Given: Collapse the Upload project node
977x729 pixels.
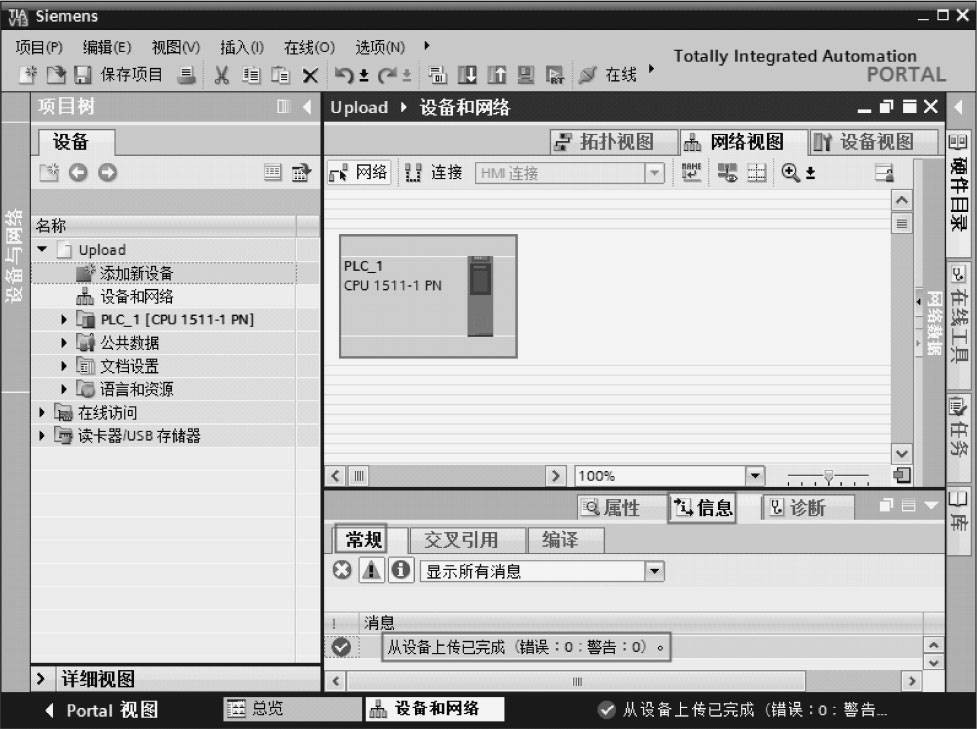Looking at the screenshot, I should click(42, 249).
